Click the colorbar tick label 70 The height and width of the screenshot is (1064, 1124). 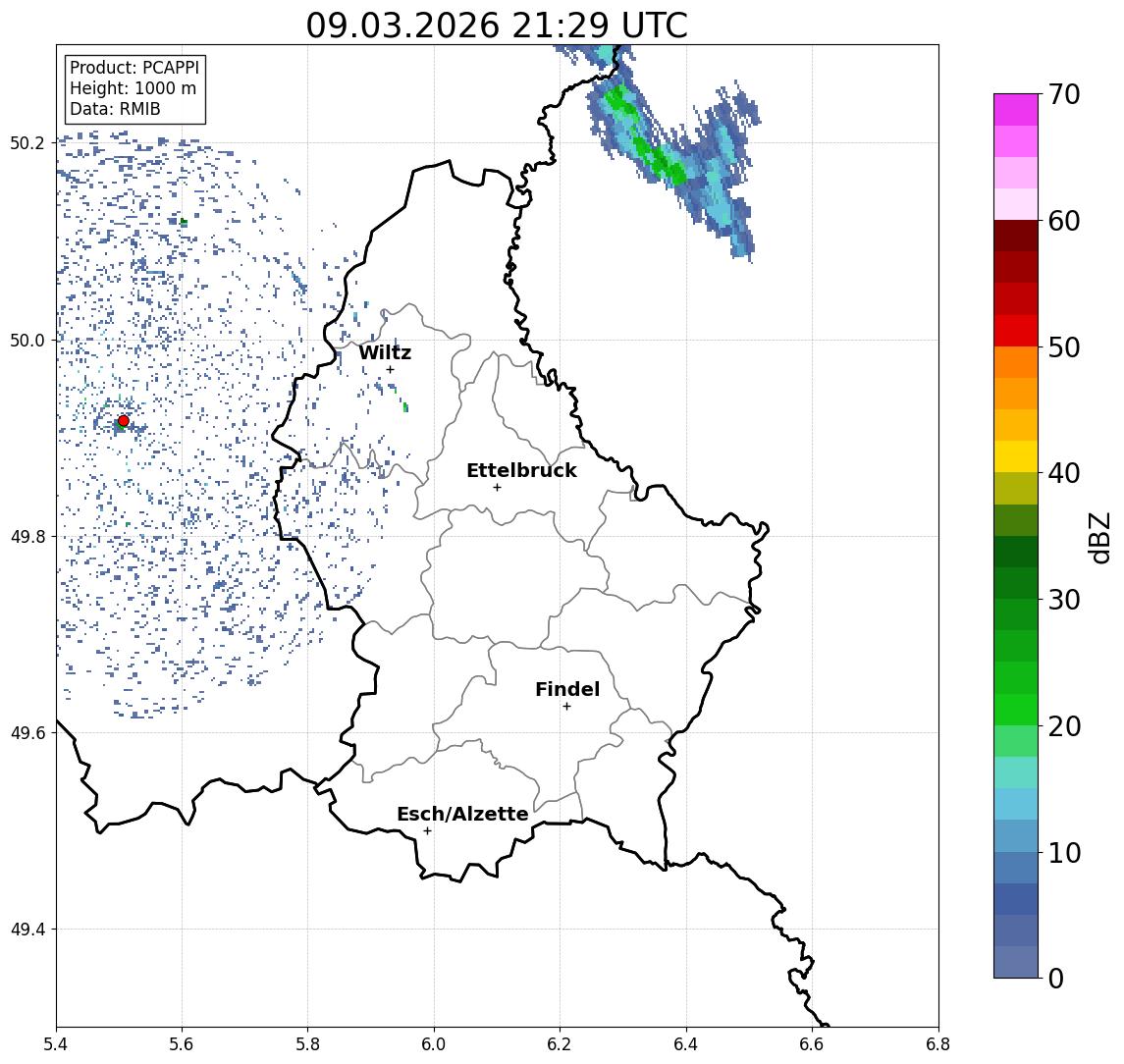[x=1064, y=94]
